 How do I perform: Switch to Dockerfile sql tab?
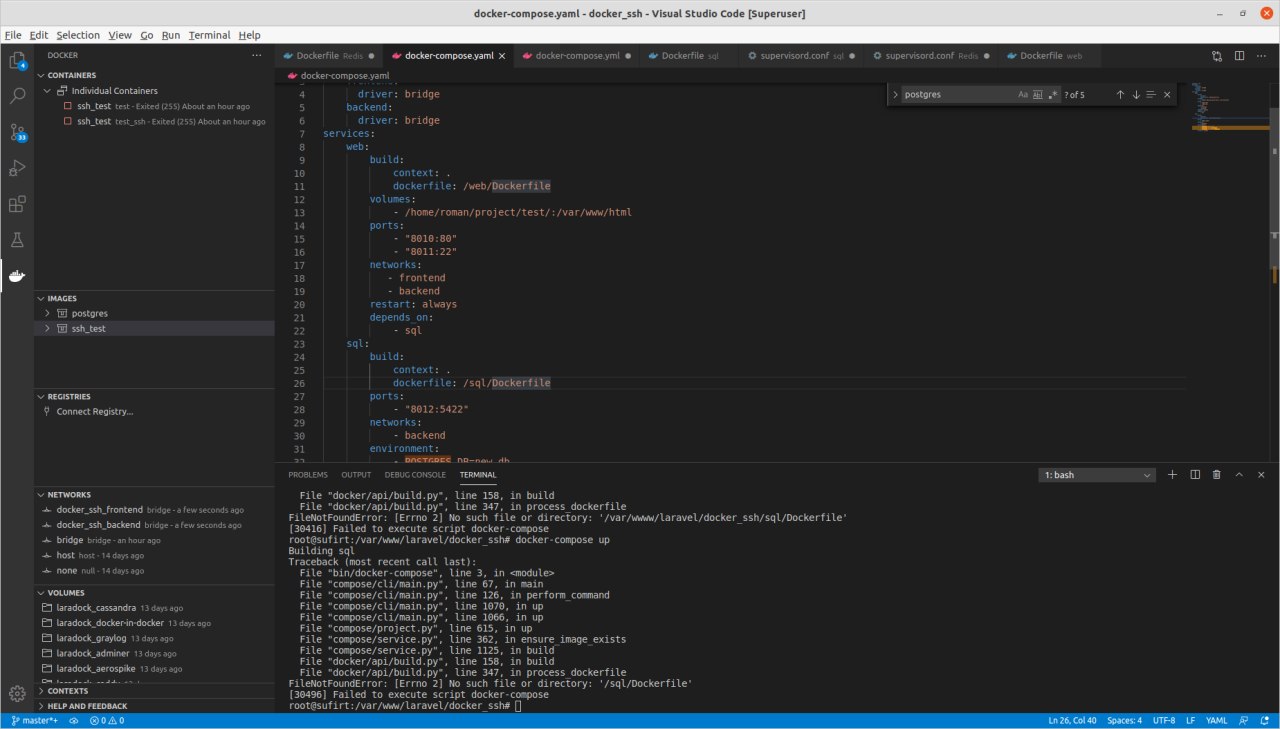click(x=690, y=56)
